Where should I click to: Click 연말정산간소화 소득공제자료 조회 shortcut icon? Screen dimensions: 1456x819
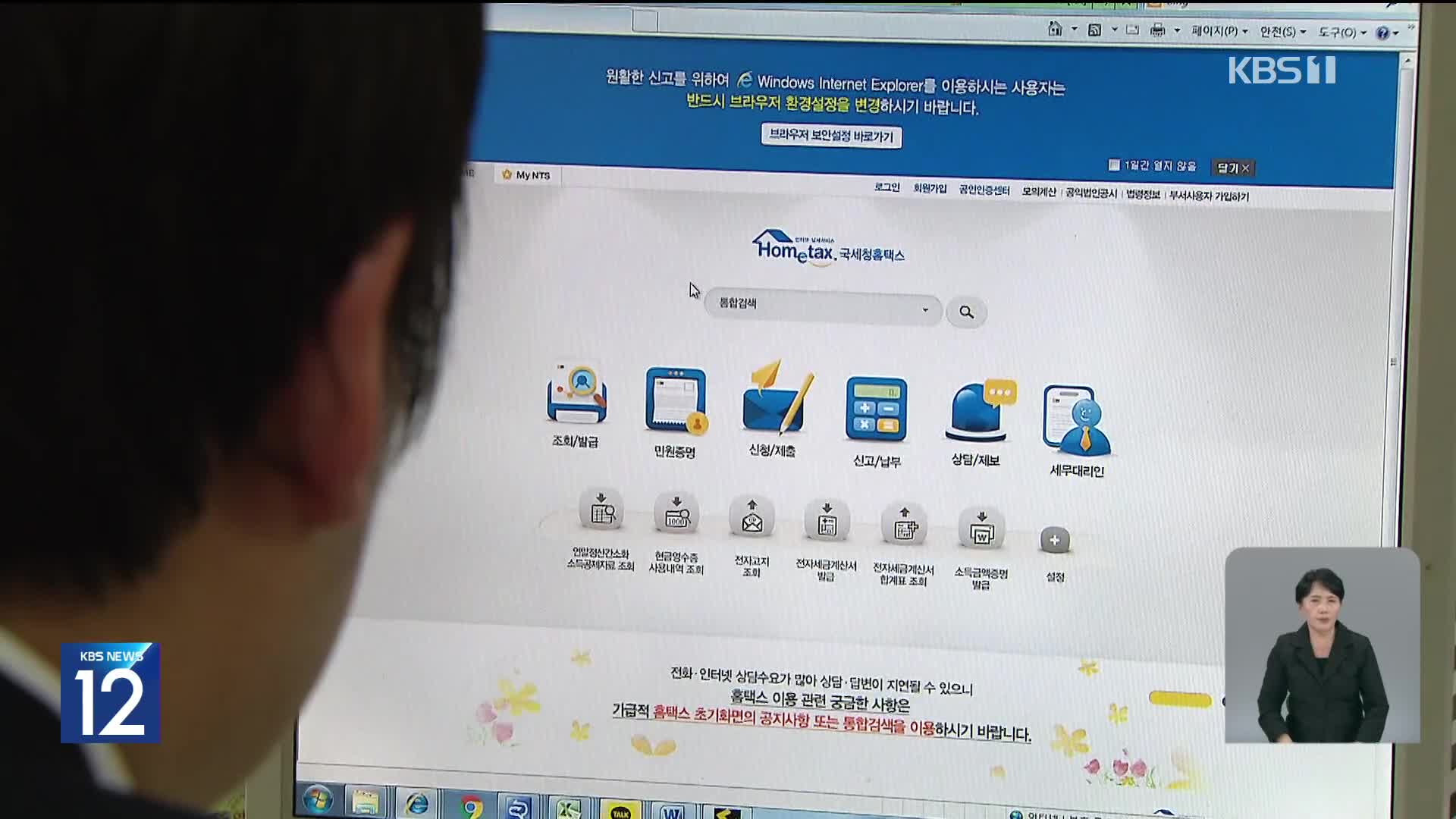[x=601, y=510]
